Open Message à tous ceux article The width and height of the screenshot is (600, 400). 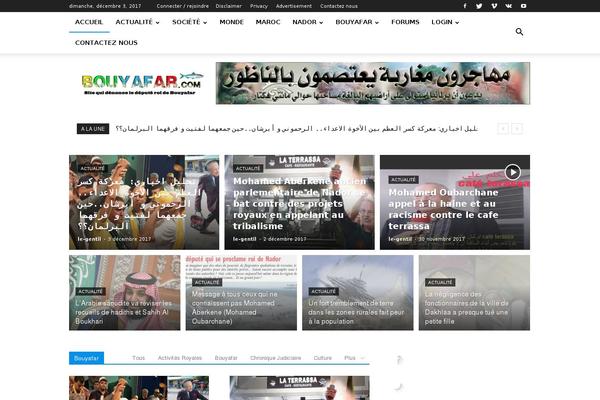pyautogui.click(x=235, y=307)
